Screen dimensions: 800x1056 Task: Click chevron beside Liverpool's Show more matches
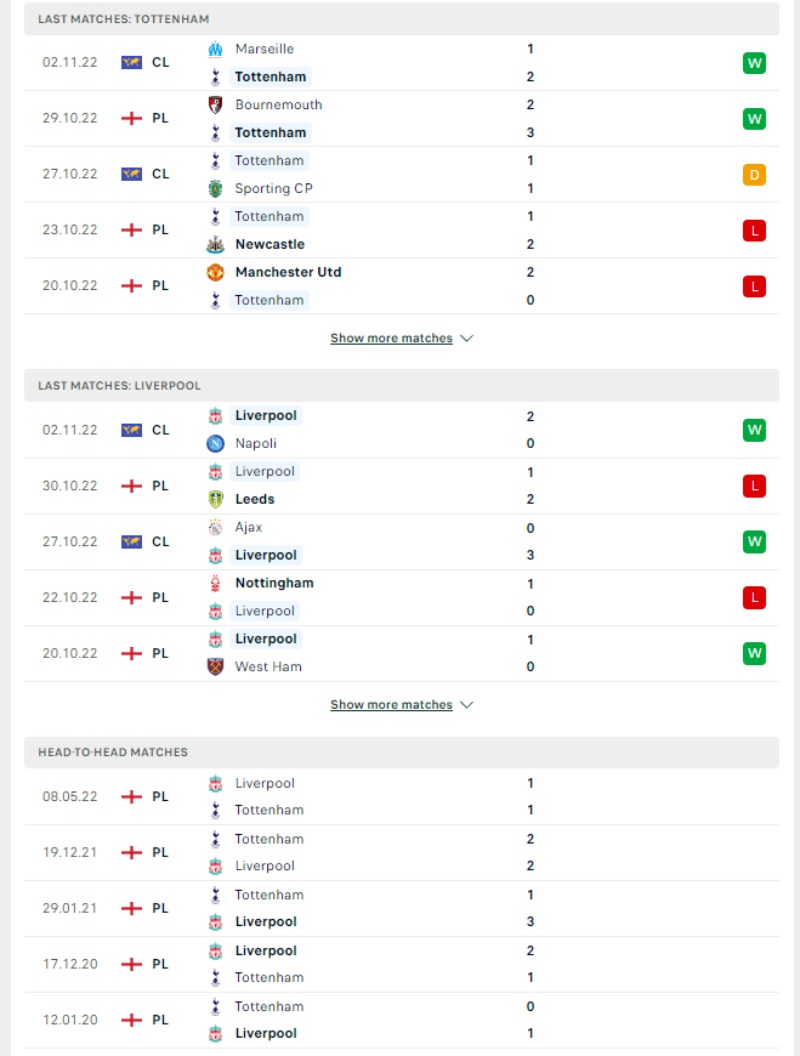tap(467, 704)
